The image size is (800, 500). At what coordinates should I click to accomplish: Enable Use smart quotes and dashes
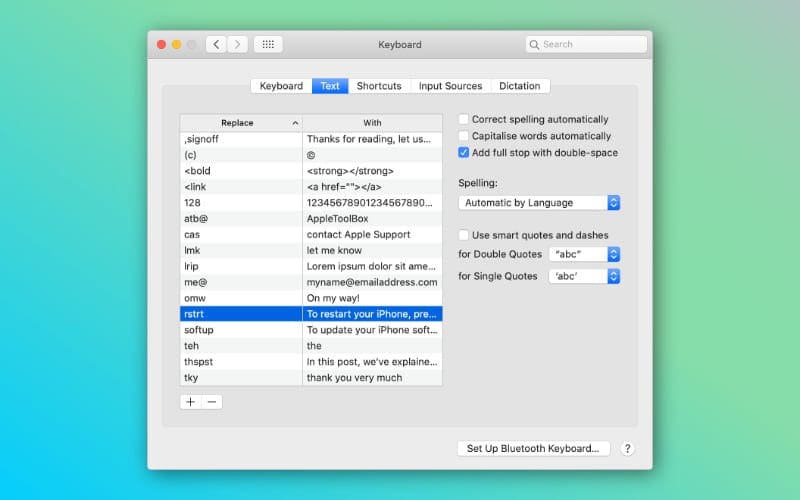point(463,235)
